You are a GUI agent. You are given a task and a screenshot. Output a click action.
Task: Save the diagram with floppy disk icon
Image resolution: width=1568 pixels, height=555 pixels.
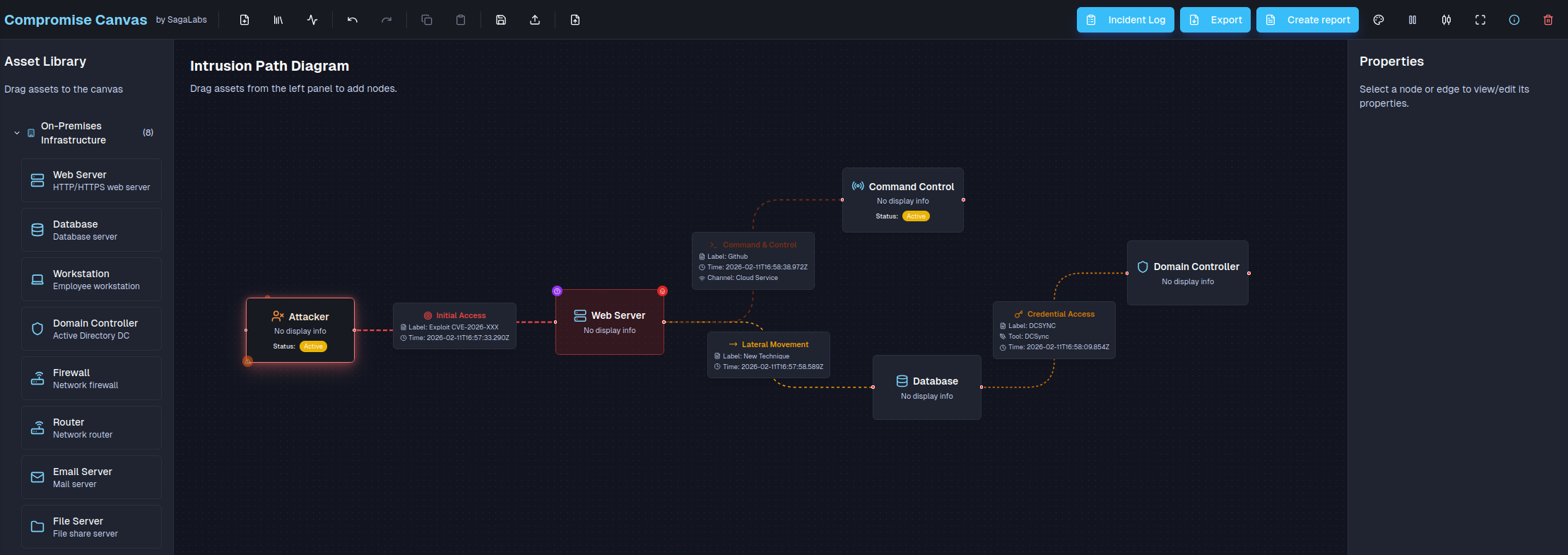(501, 20)
